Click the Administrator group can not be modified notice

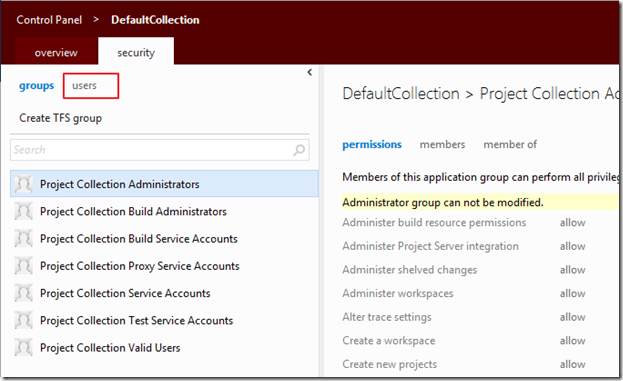click(x=443, y=203)
